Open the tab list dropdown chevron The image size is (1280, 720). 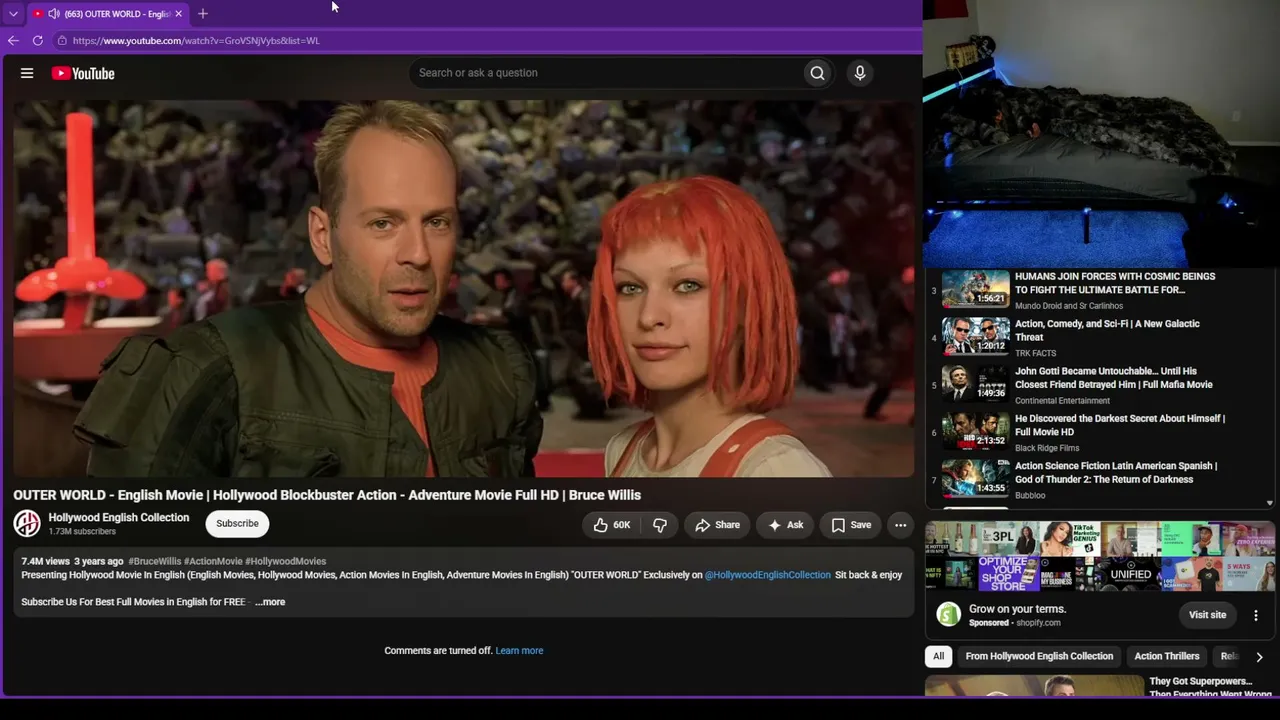(x=13, y=14)
